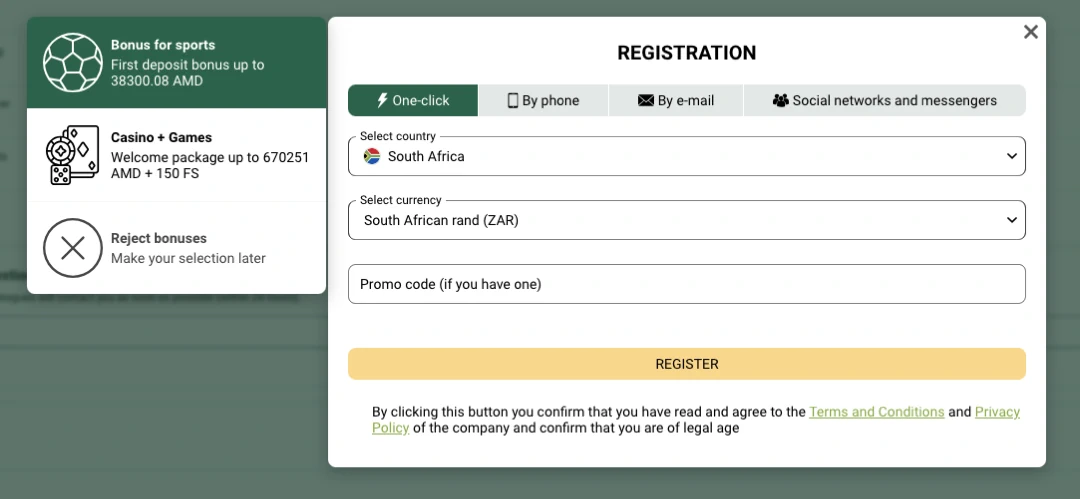Switch to Social networks and messengers tab

(x=885, y=100)
